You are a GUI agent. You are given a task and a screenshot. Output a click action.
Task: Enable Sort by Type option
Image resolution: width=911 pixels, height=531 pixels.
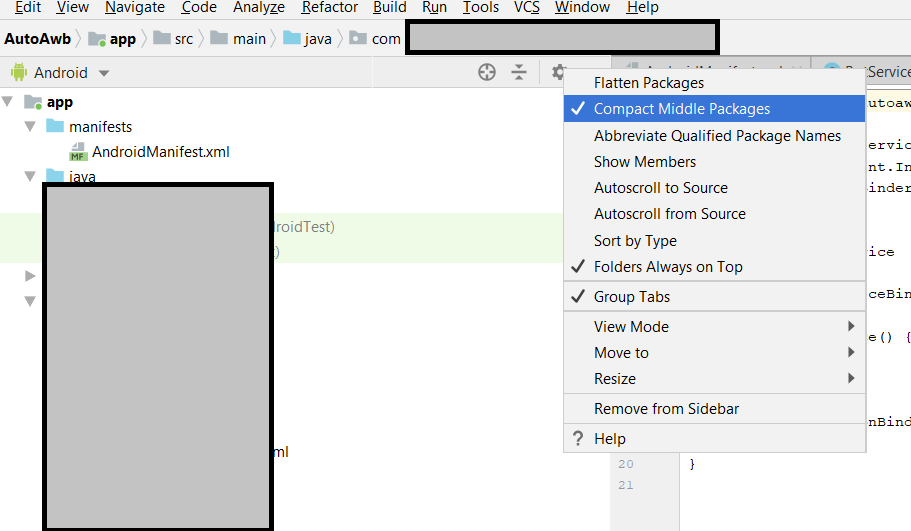pos(715,241)
